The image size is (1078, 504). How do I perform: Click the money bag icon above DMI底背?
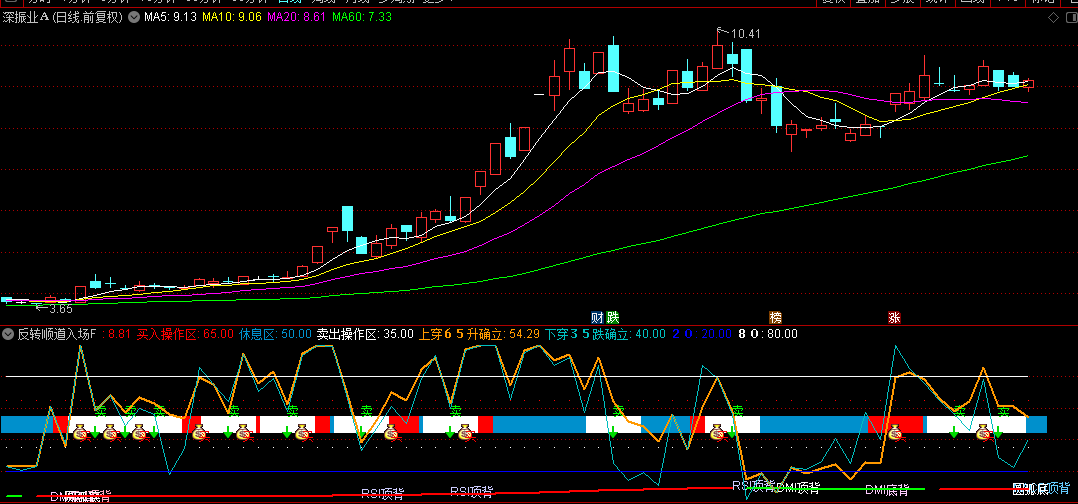coord(894,432)
